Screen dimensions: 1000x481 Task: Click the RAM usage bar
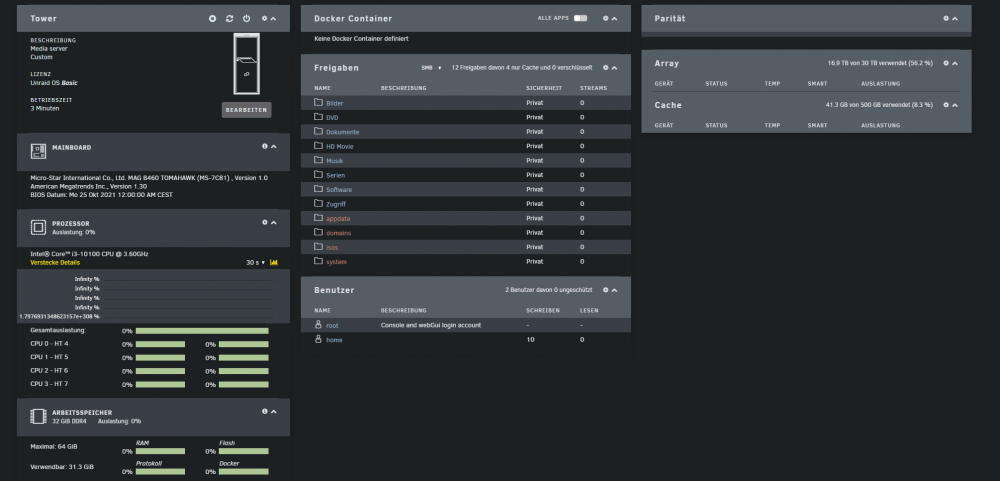tap(160, 451)
